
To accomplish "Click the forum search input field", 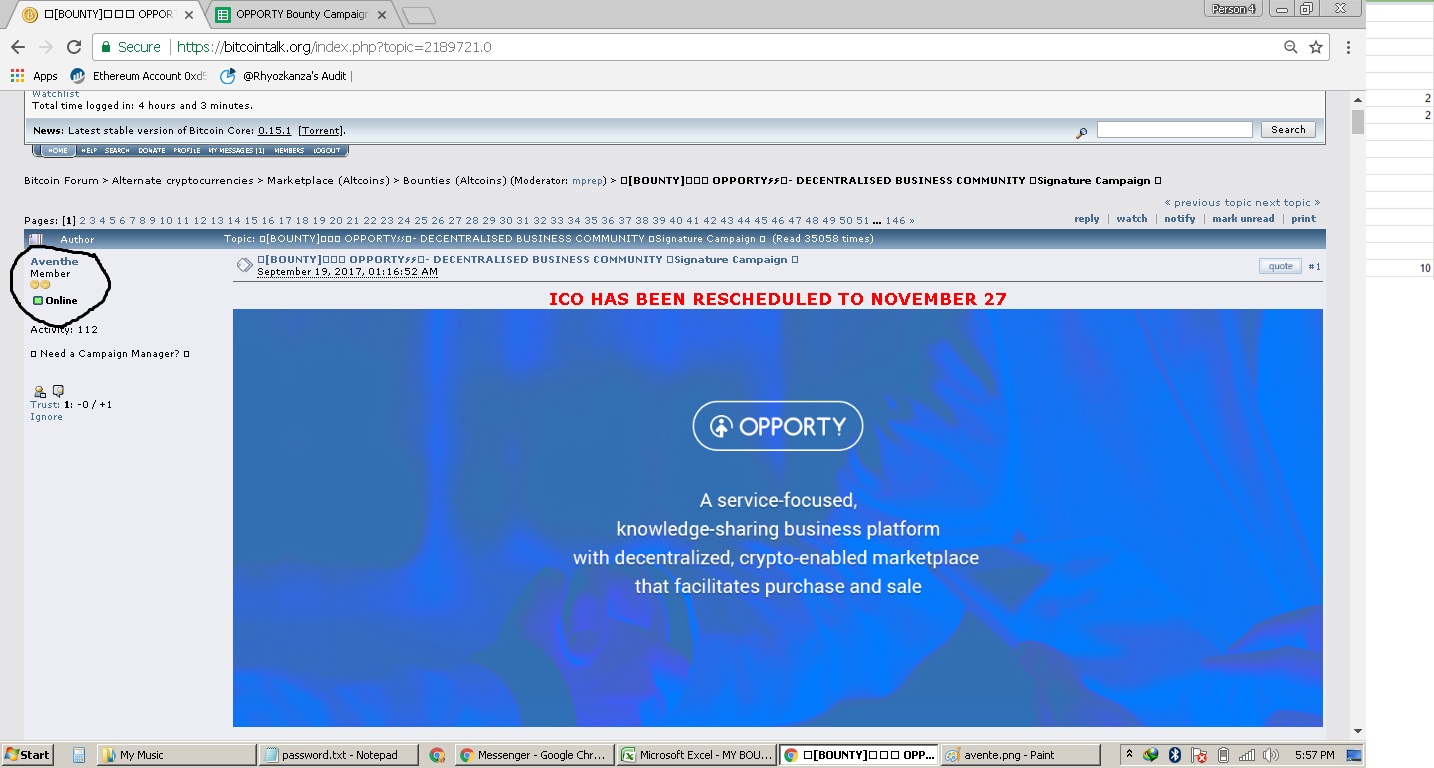I will pos(1174,130).
